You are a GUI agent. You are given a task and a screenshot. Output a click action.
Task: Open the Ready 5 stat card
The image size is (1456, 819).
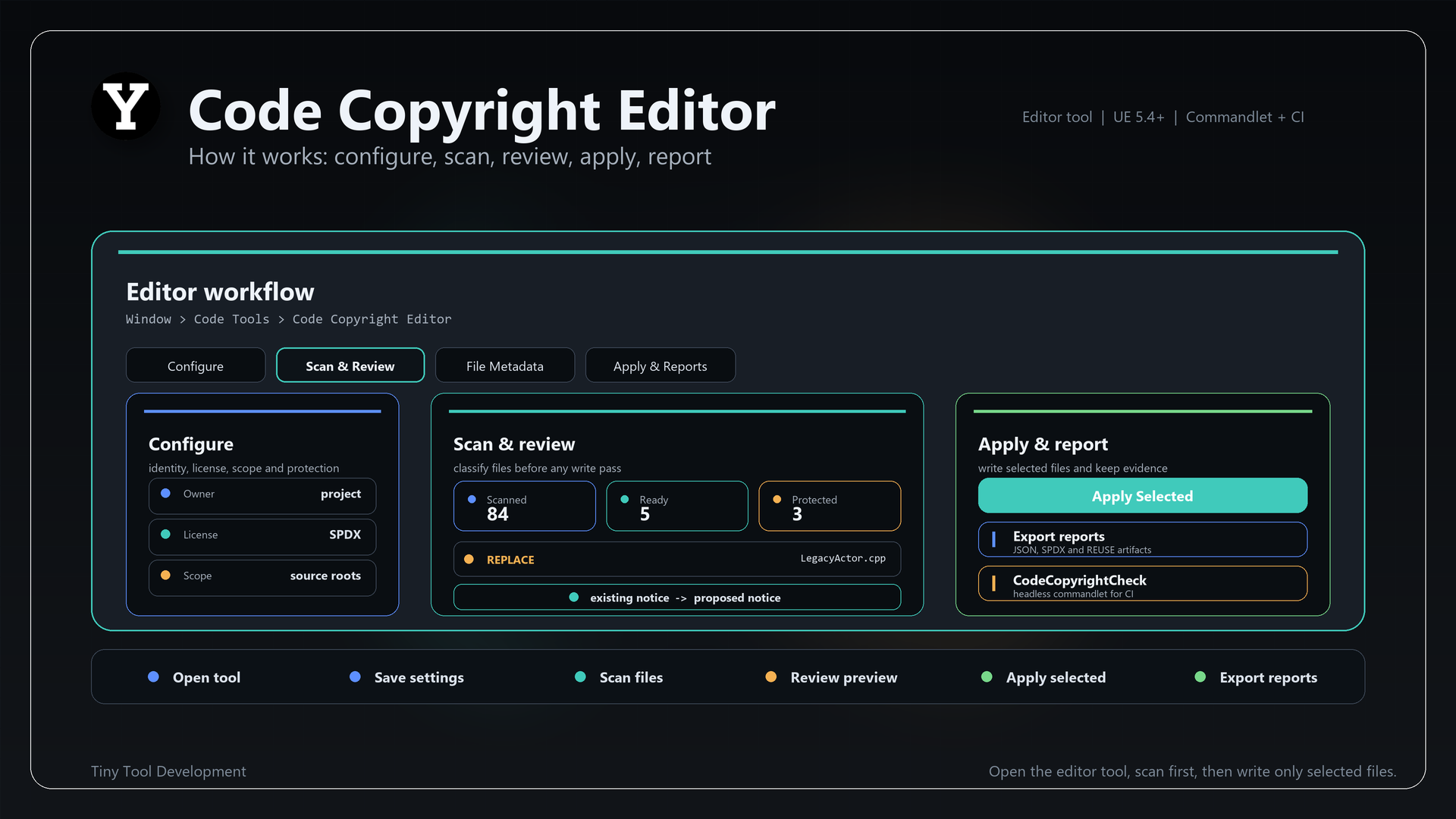tap(677, 506)
